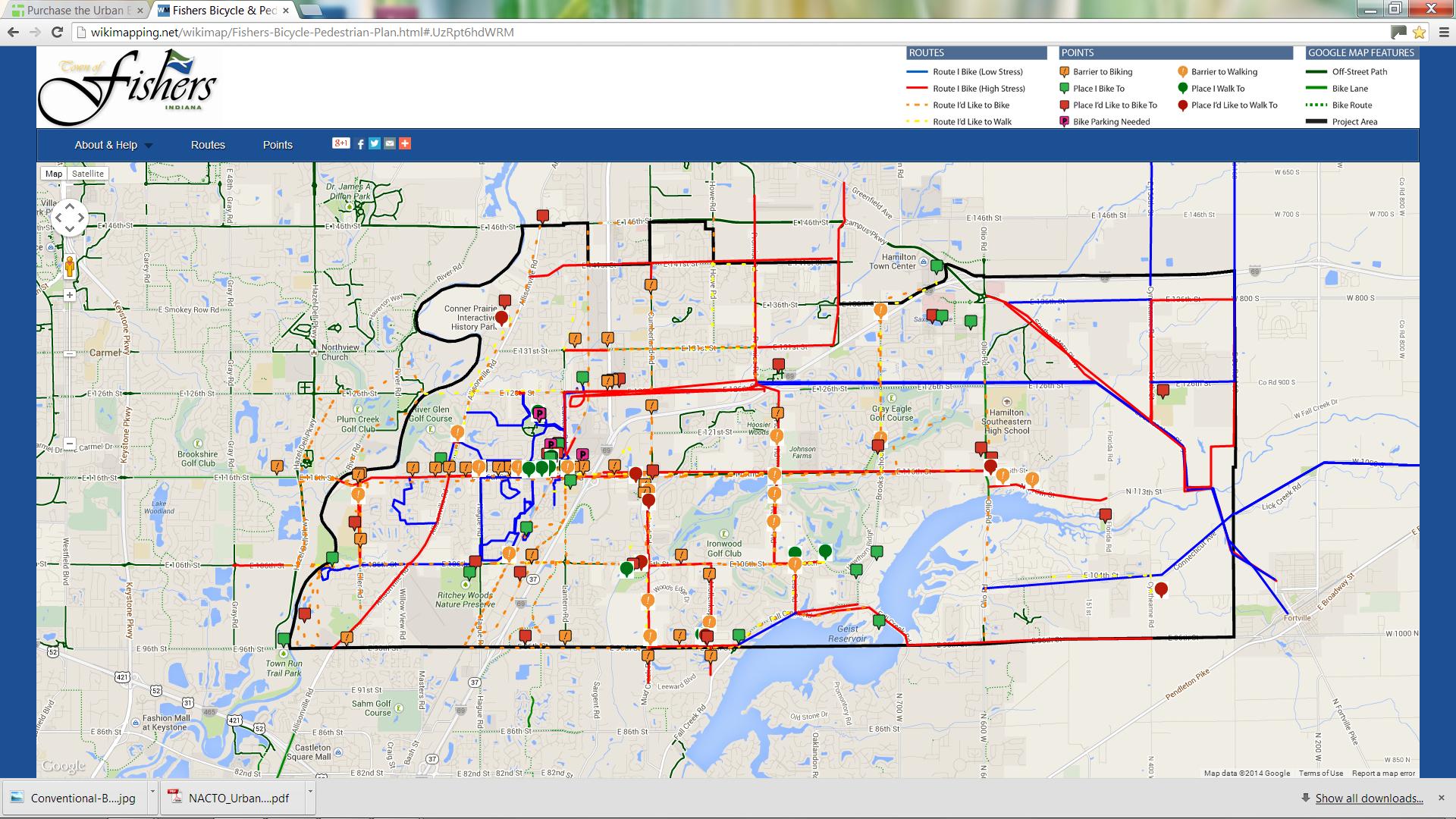
Task: Click the map pan control circle
Action: click(69, 218)
